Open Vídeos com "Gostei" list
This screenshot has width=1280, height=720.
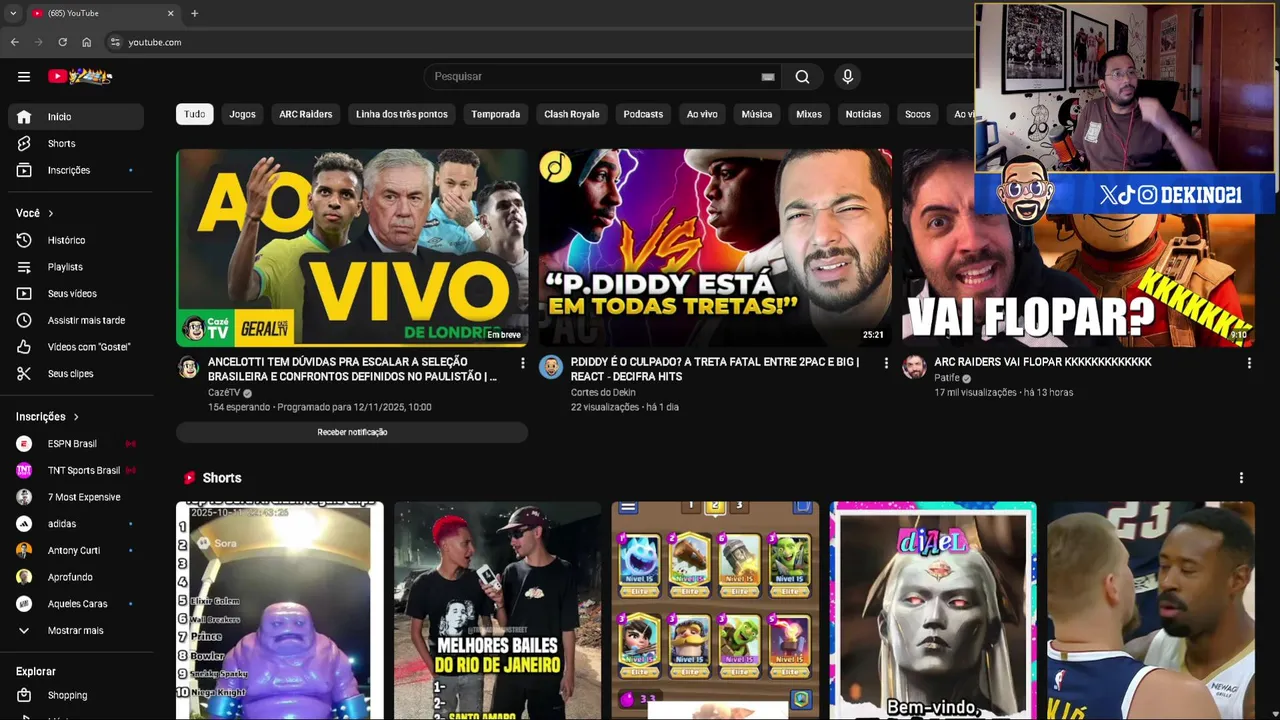[x=76, y=347]
